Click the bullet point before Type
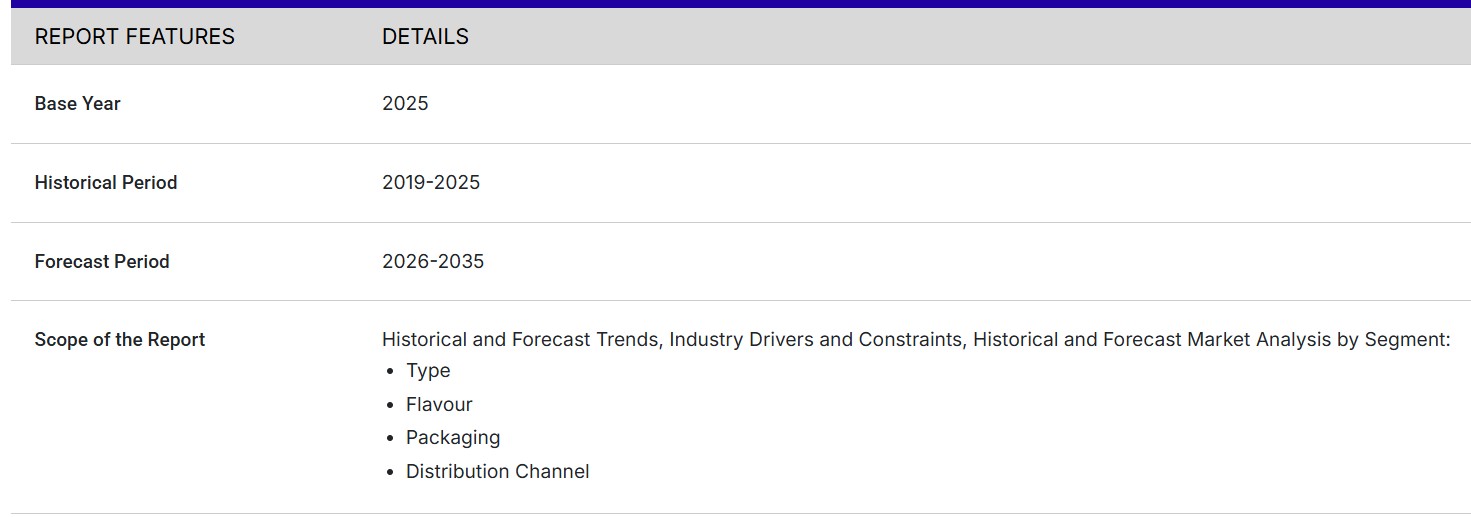Viewport: 1471px width, 517px height. 391,372
